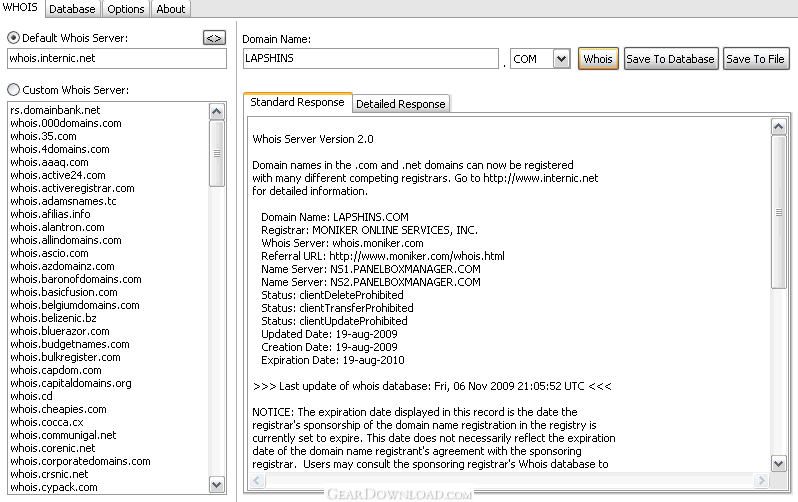Select whois.communigal.net server entry

click(63, 435)
